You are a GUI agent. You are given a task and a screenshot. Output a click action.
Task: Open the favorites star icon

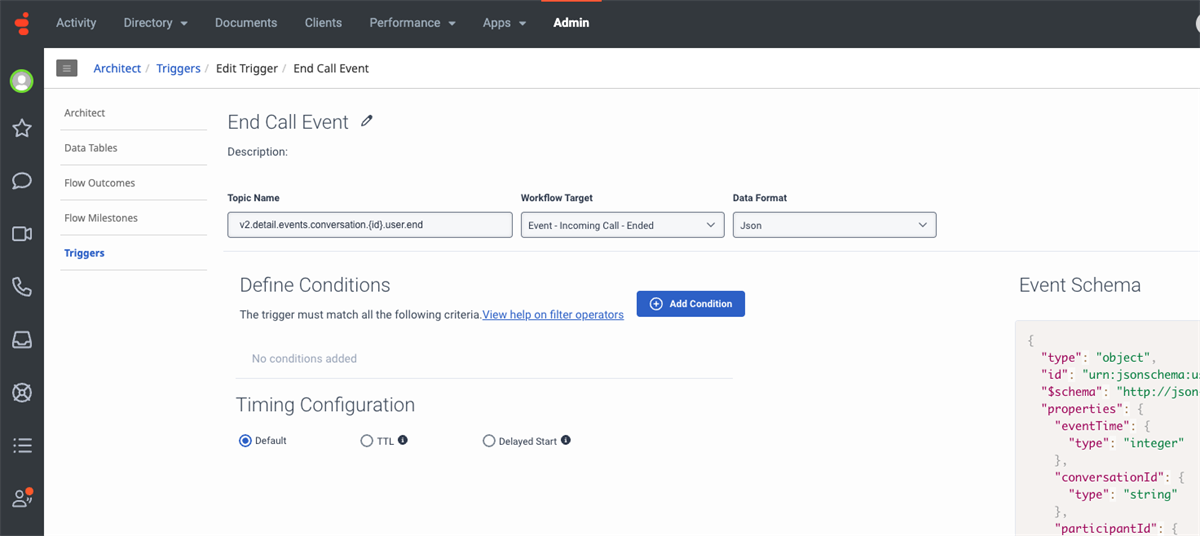coord(22,128)
